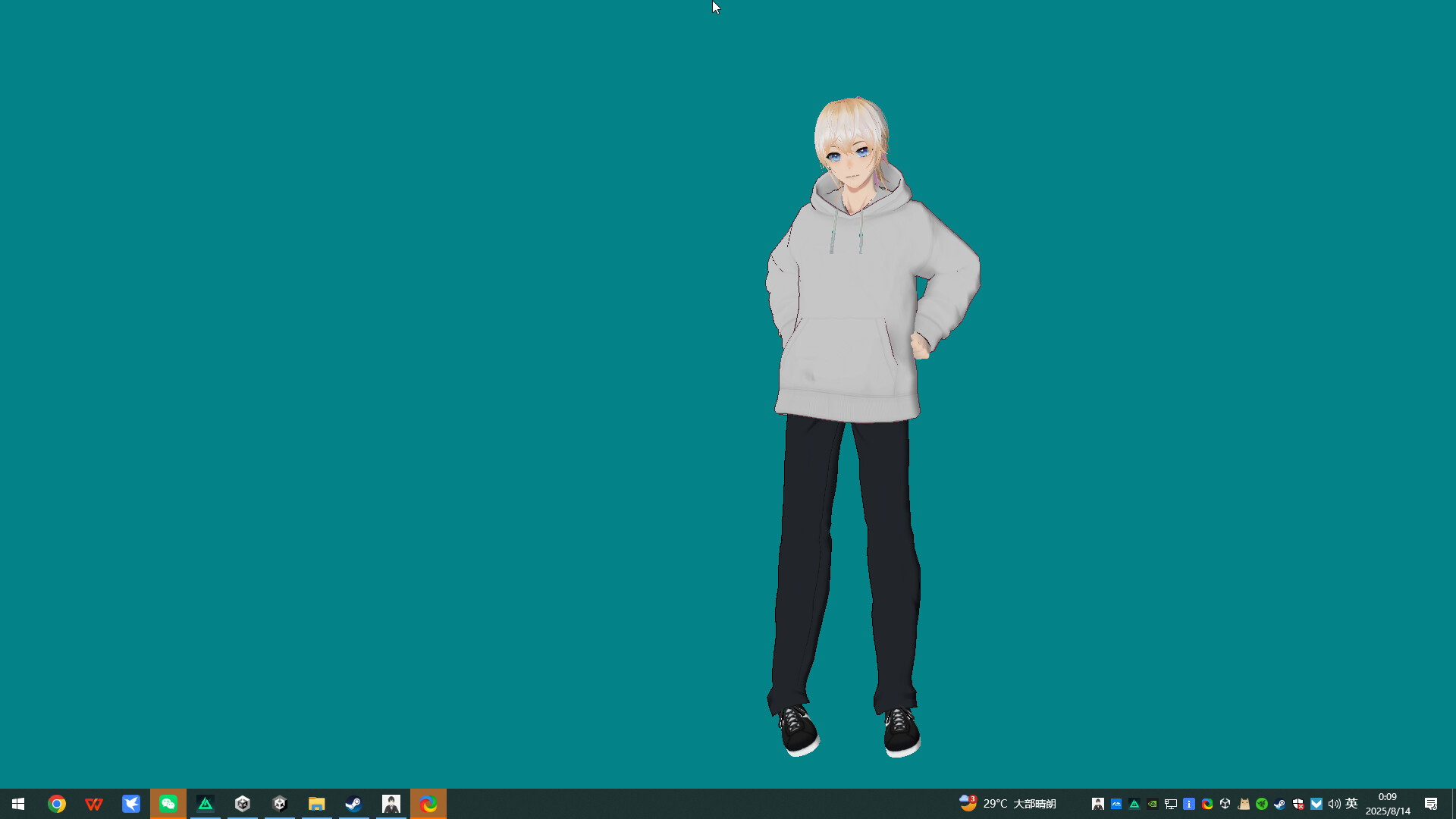The width and height of the screenshot is (1456, 819).
Task: Open NVIDIA settings from the system tray
Action: point(1153,803)
